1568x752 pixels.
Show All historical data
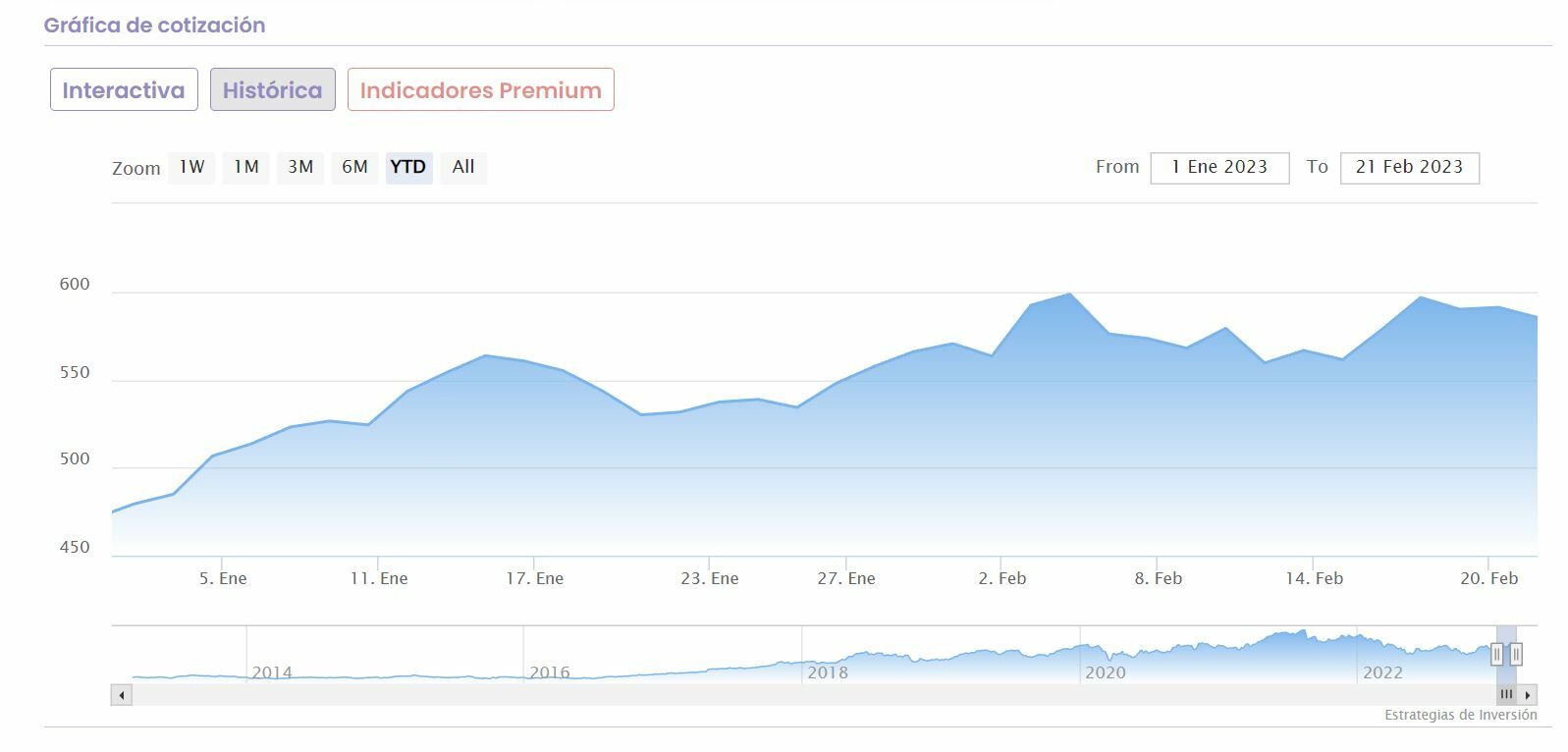point(463,168)
